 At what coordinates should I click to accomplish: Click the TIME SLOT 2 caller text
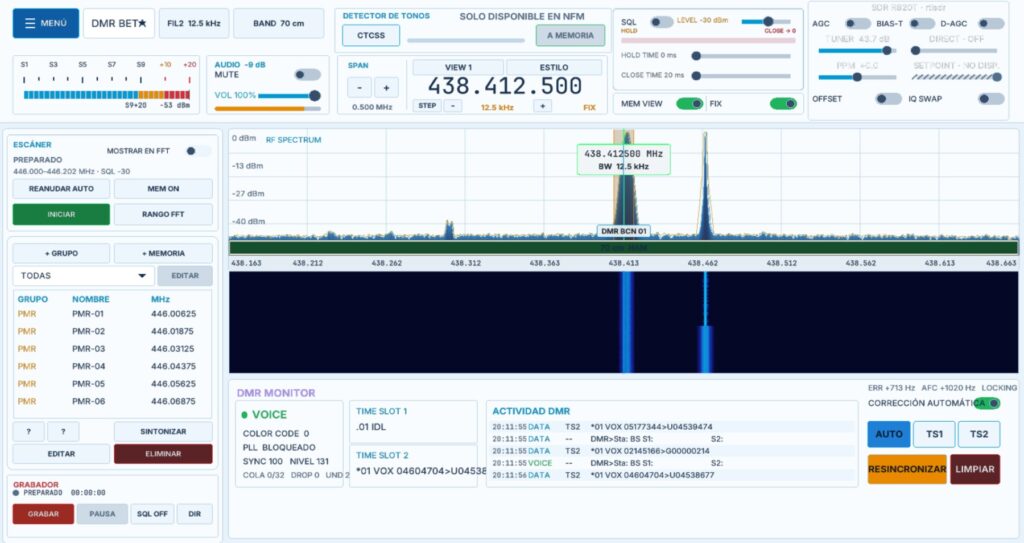tap(421, 470)
